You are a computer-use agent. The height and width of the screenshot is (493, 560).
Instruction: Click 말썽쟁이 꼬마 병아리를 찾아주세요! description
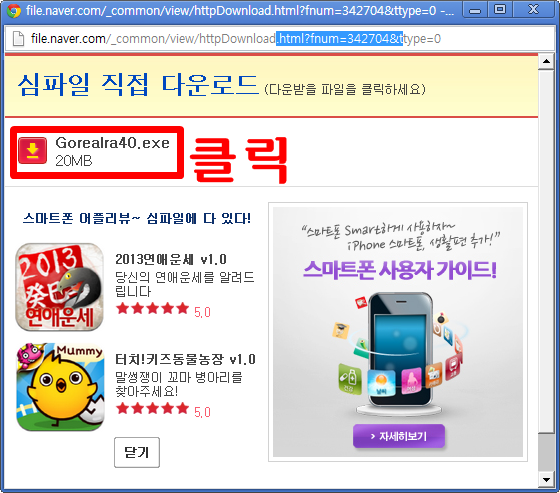pyautogui.click(x=179, y=384)
